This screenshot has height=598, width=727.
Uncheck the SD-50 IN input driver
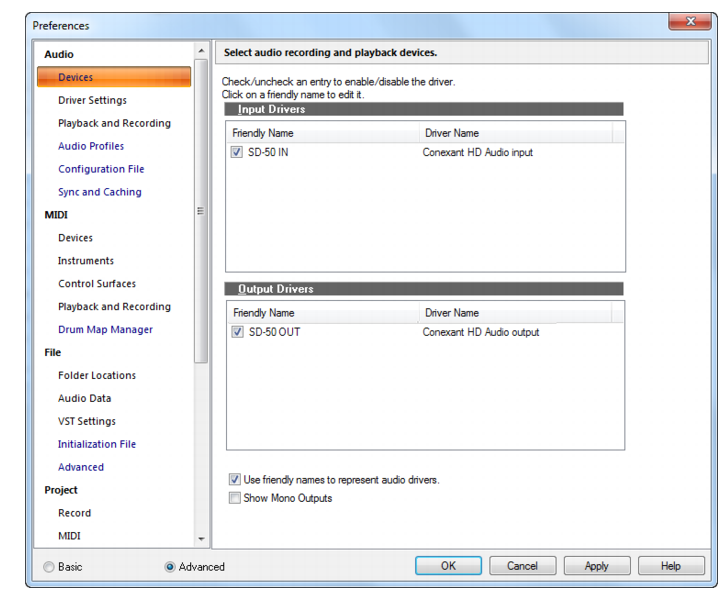[236, 152]
